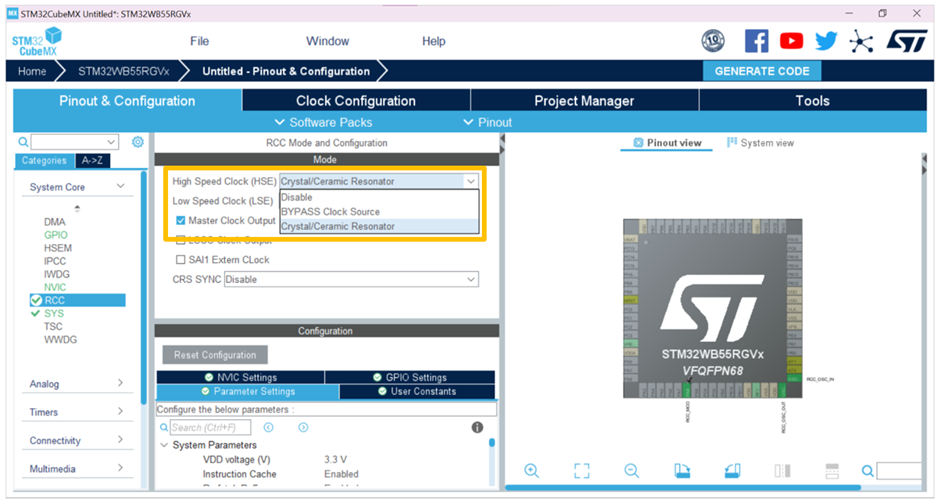The width and height of the screenshot is (940, 504).
Task: Open the CRS SYNC dropdown
Action: point(351,279)
